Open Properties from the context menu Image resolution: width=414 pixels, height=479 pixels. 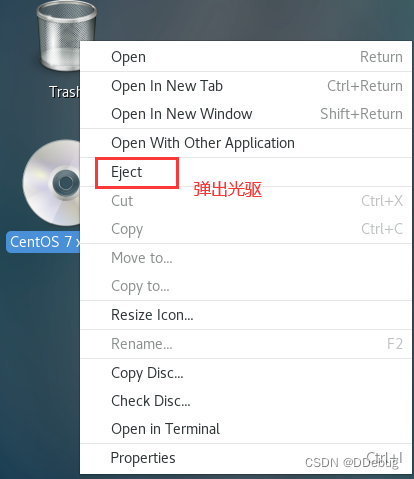(246, 458)
